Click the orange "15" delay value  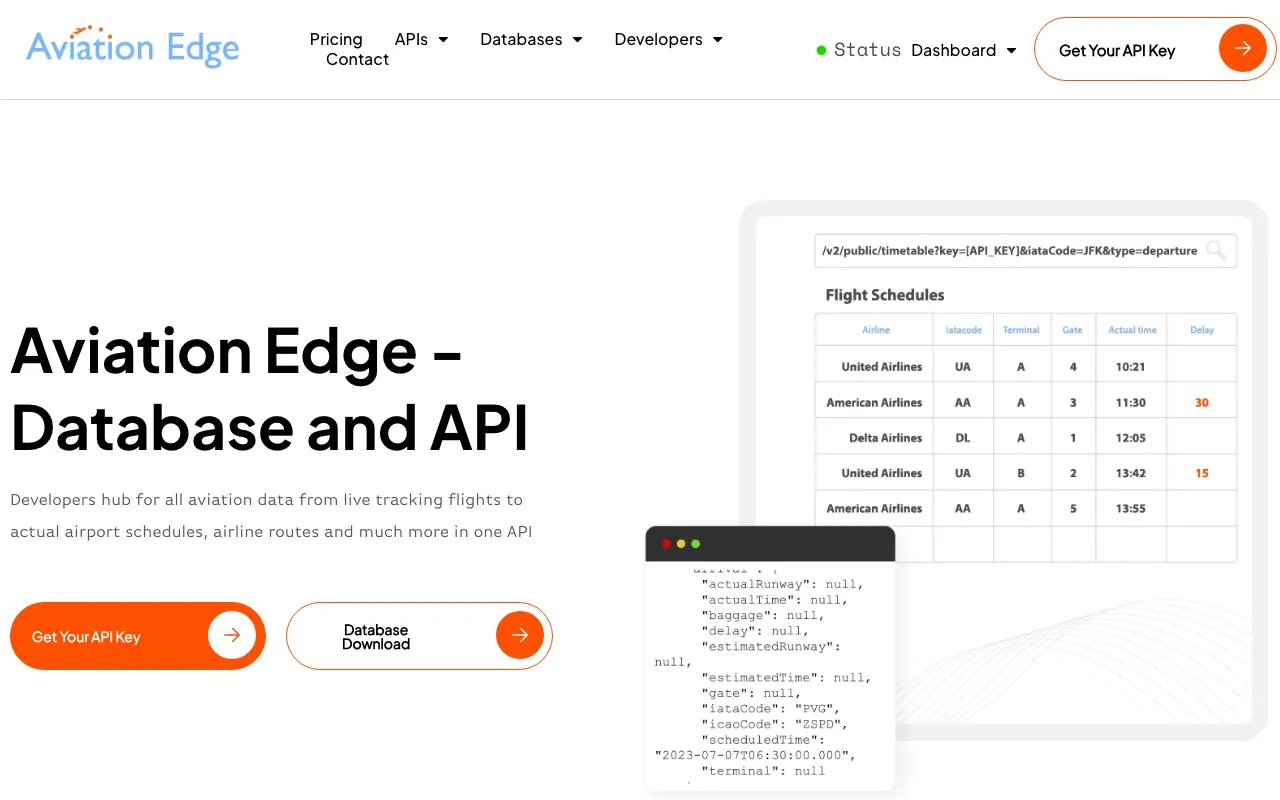point(1202,473)
